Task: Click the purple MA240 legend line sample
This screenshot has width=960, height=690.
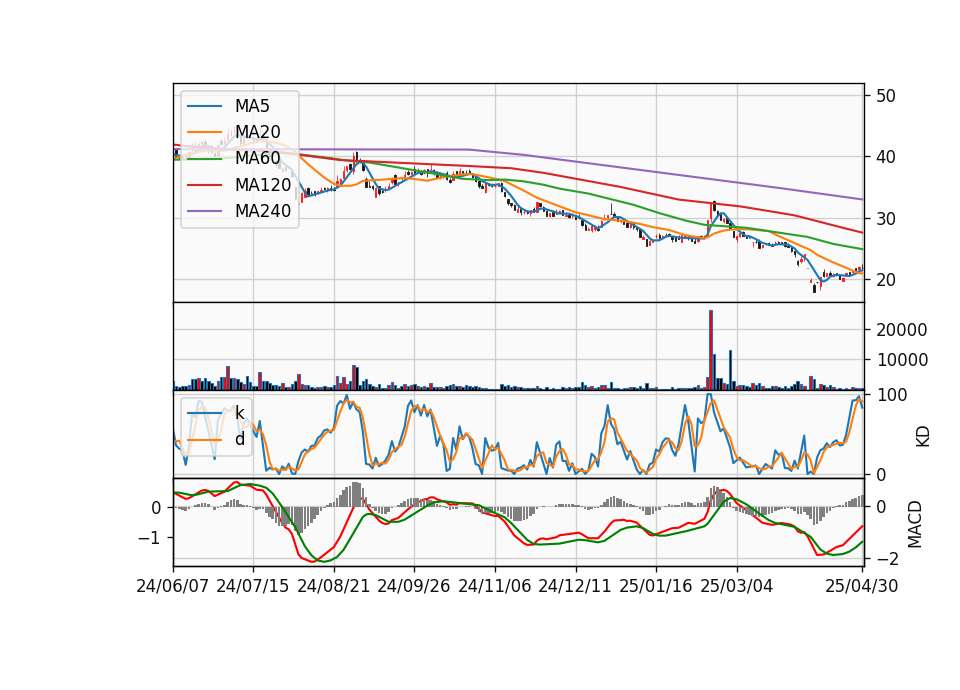Action: pos(204,211)
